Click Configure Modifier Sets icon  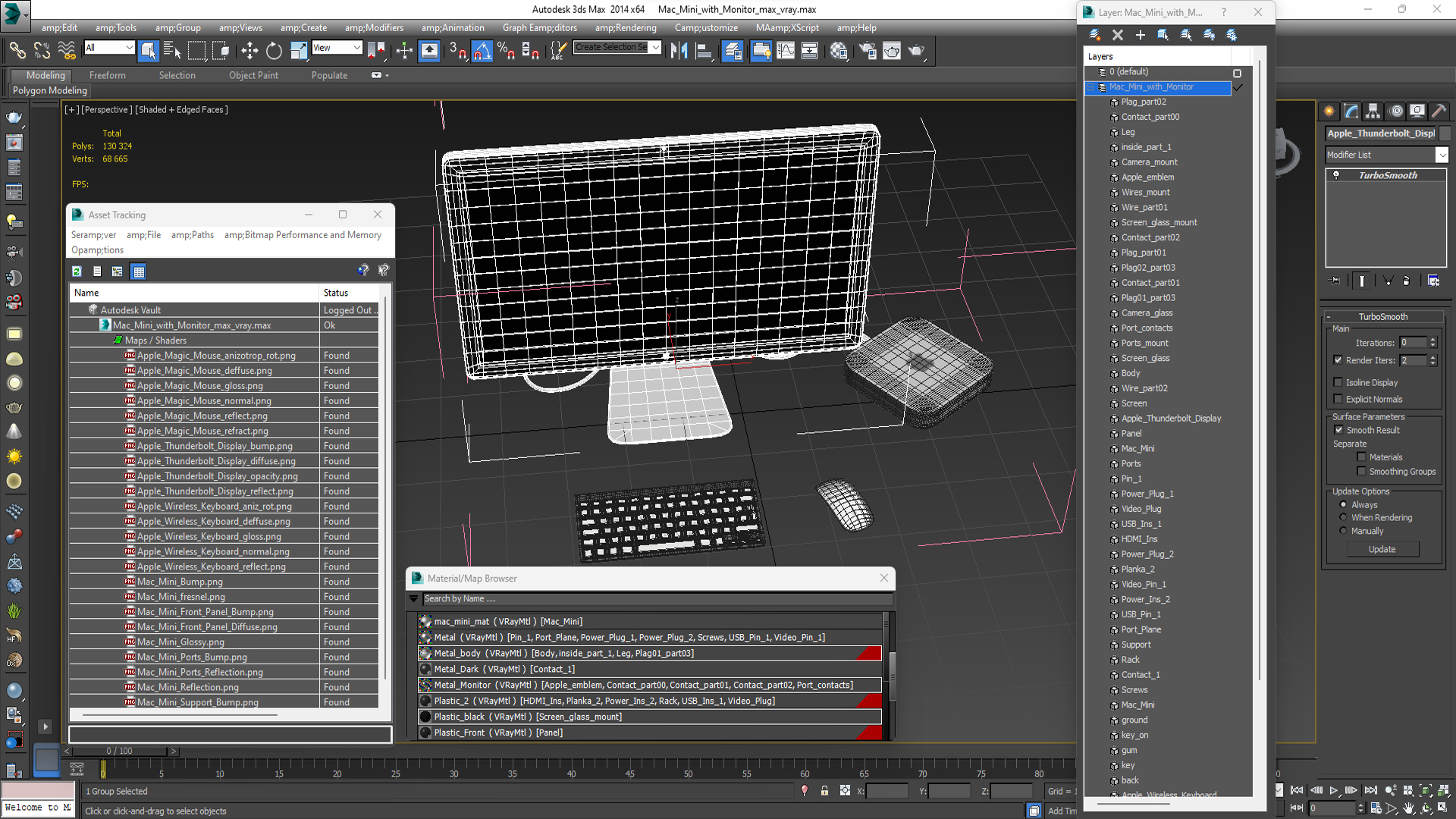(1433, 281)
